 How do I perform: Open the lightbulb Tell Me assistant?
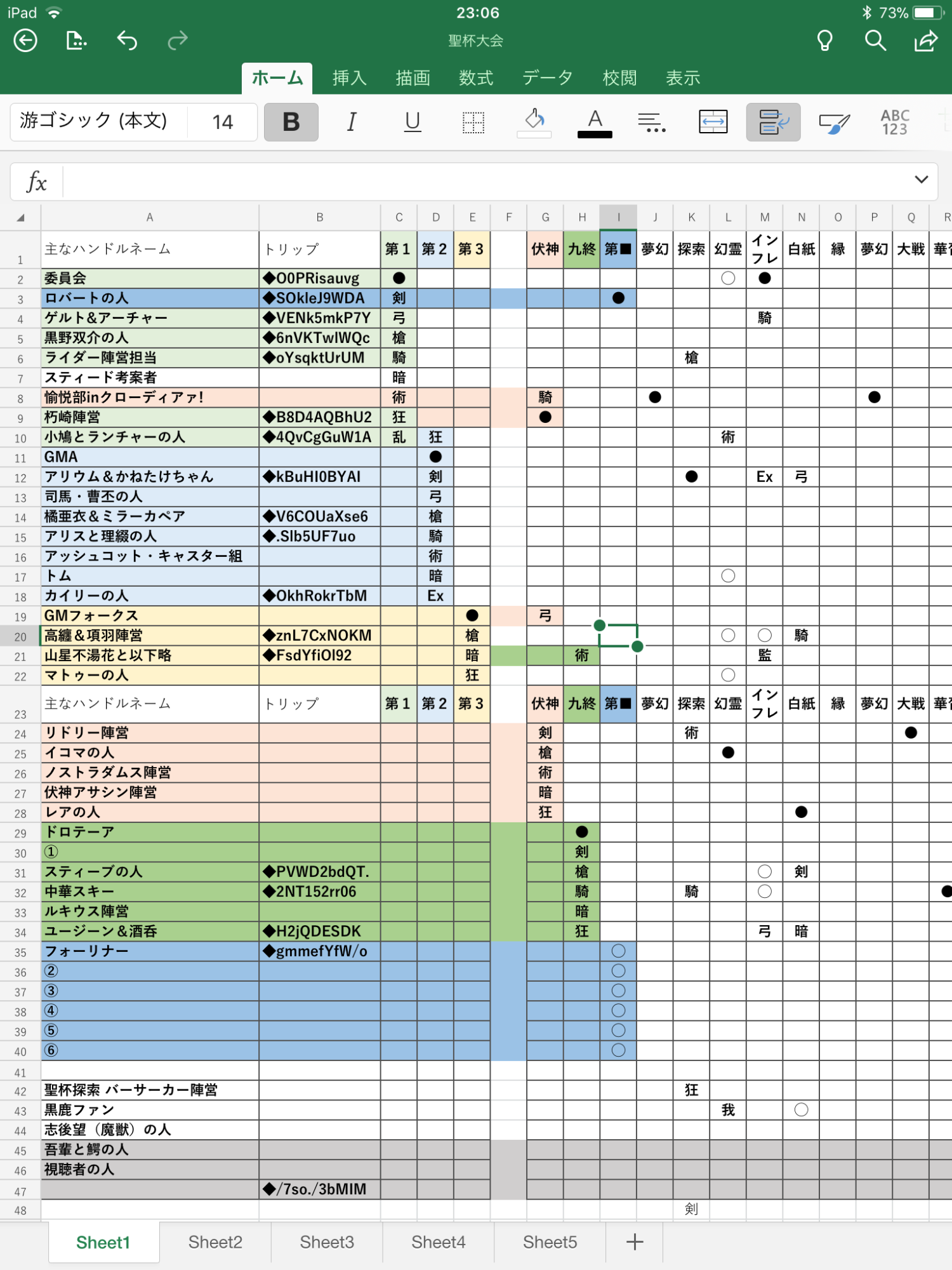click(x=824, y=41)
